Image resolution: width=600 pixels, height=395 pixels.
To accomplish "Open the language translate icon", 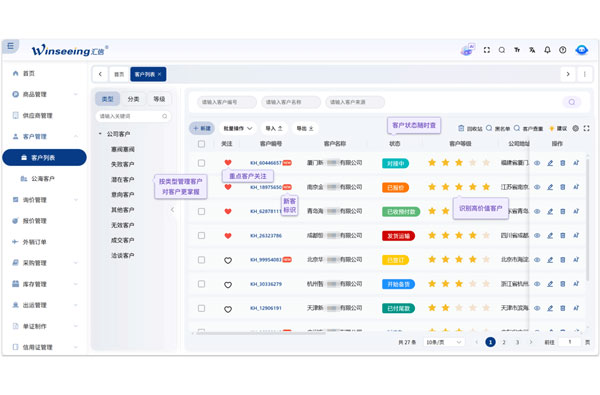I will (x=532, y=50).
